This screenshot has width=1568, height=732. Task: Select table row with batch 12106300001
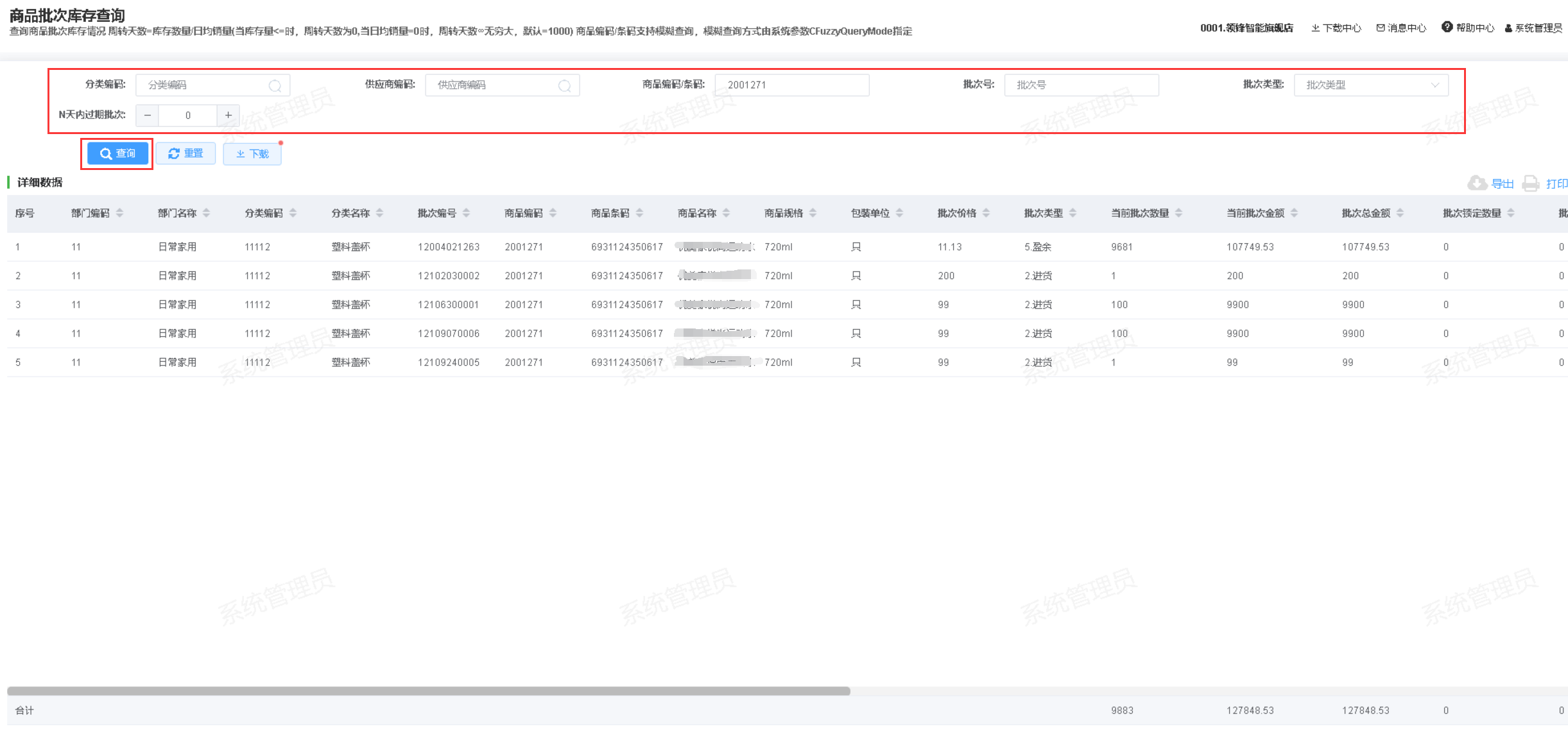(x=448, y=305)
